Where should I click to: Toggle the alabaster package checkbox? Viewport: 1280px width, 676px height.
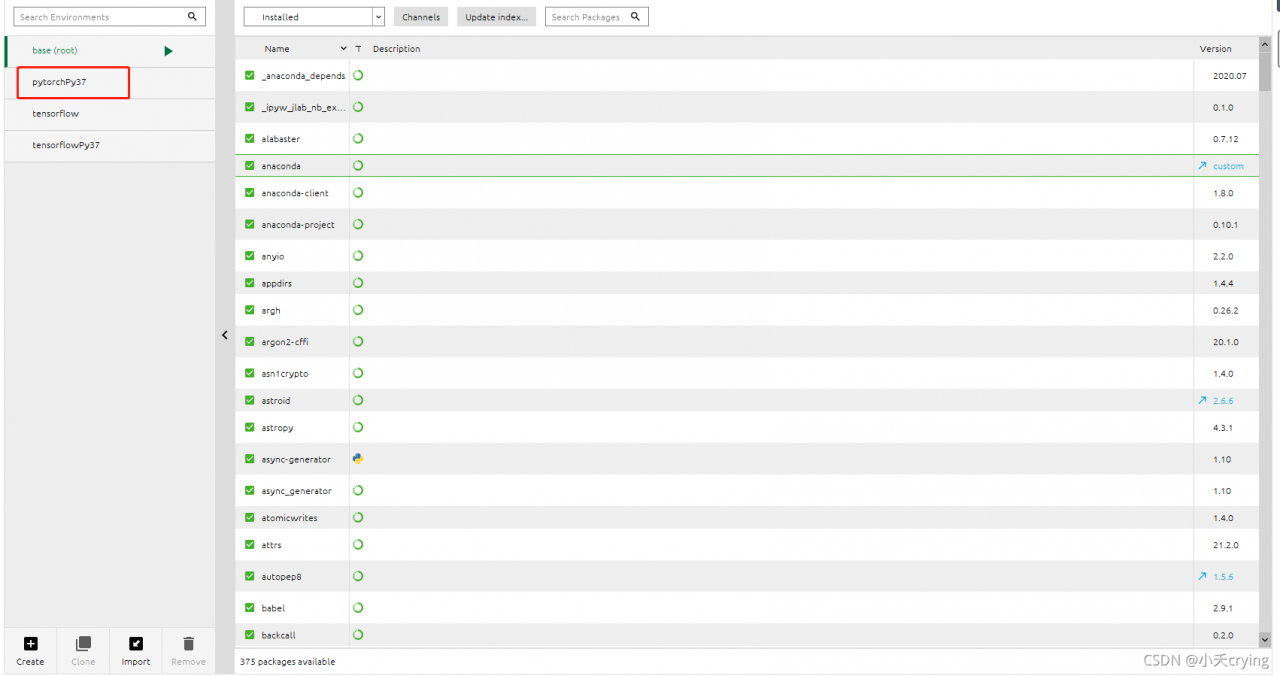(250, 139)
